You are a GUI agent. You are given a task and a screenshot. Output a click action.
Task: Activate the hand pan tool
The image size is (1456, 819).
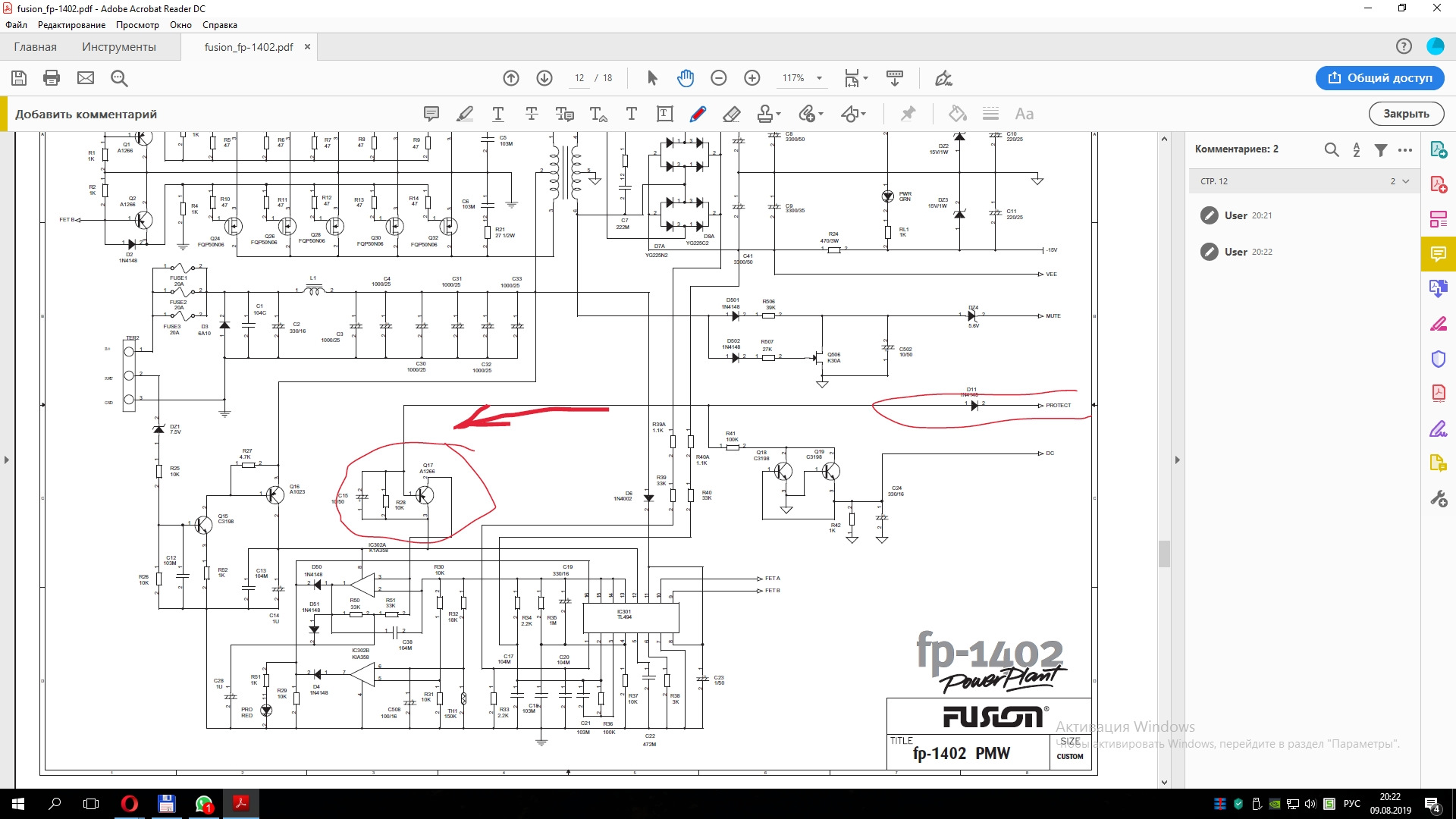tap(686, 78)
